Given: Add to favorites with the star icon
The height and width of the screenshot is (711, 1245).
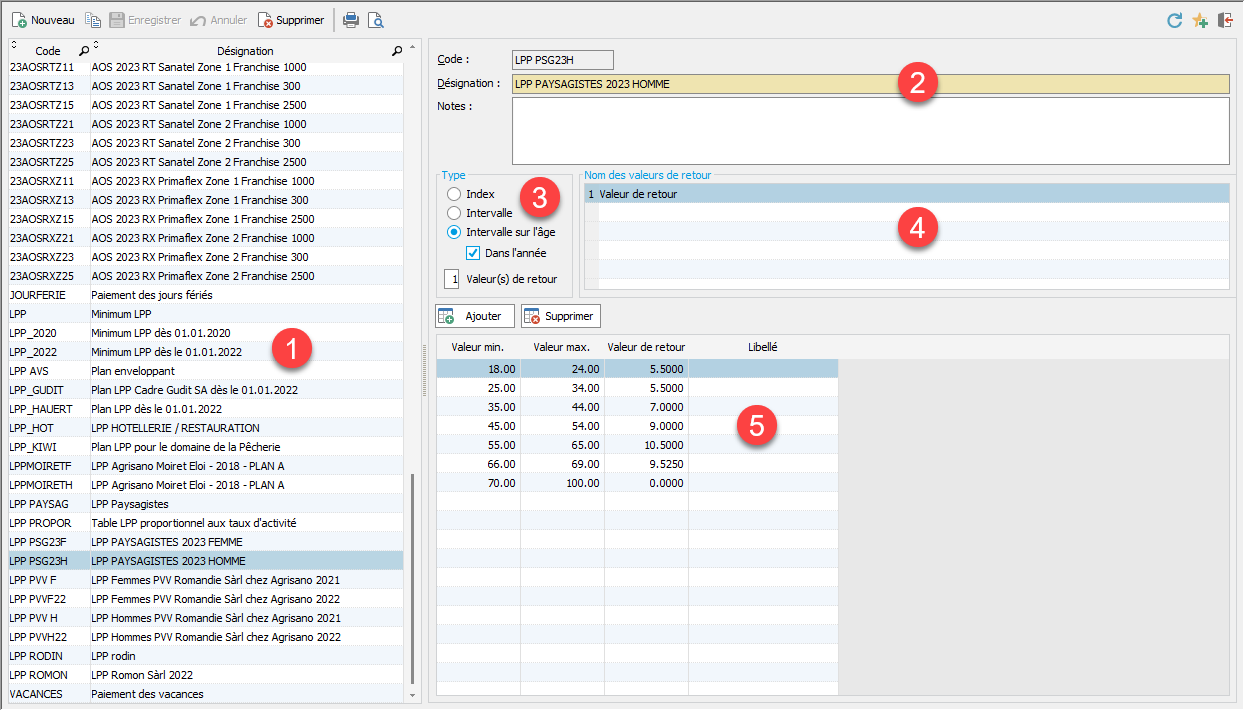Looking at the screenshot, I should 1200,20.
